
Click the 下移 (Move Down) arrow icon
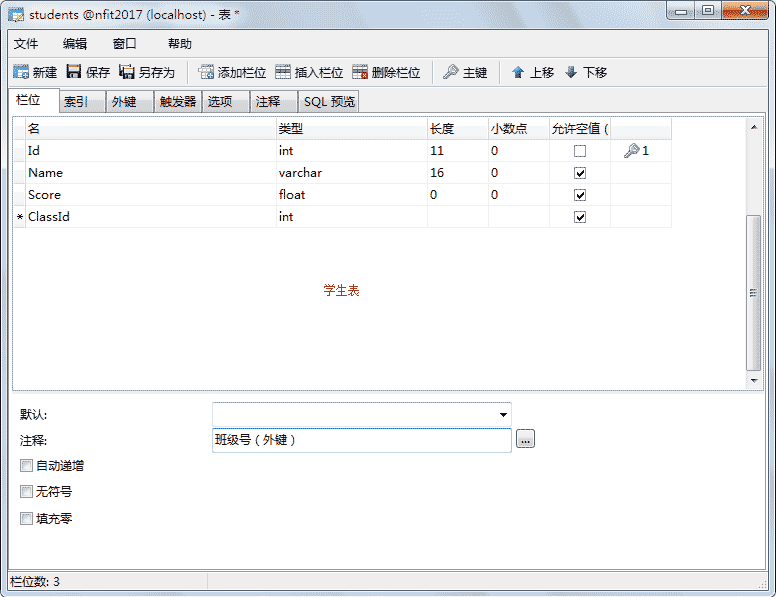pyautogui.click(x=571, y=72)
